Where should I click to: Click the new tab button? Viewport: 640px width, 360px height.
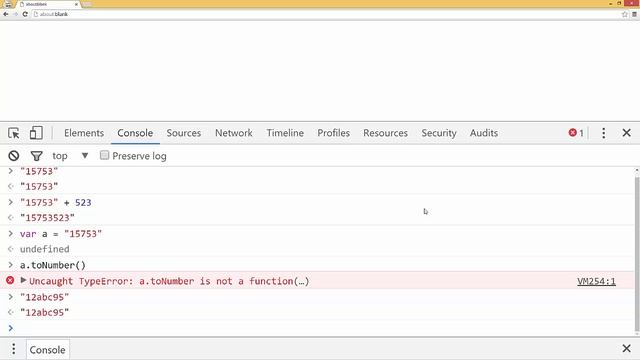tap(87, 4)
